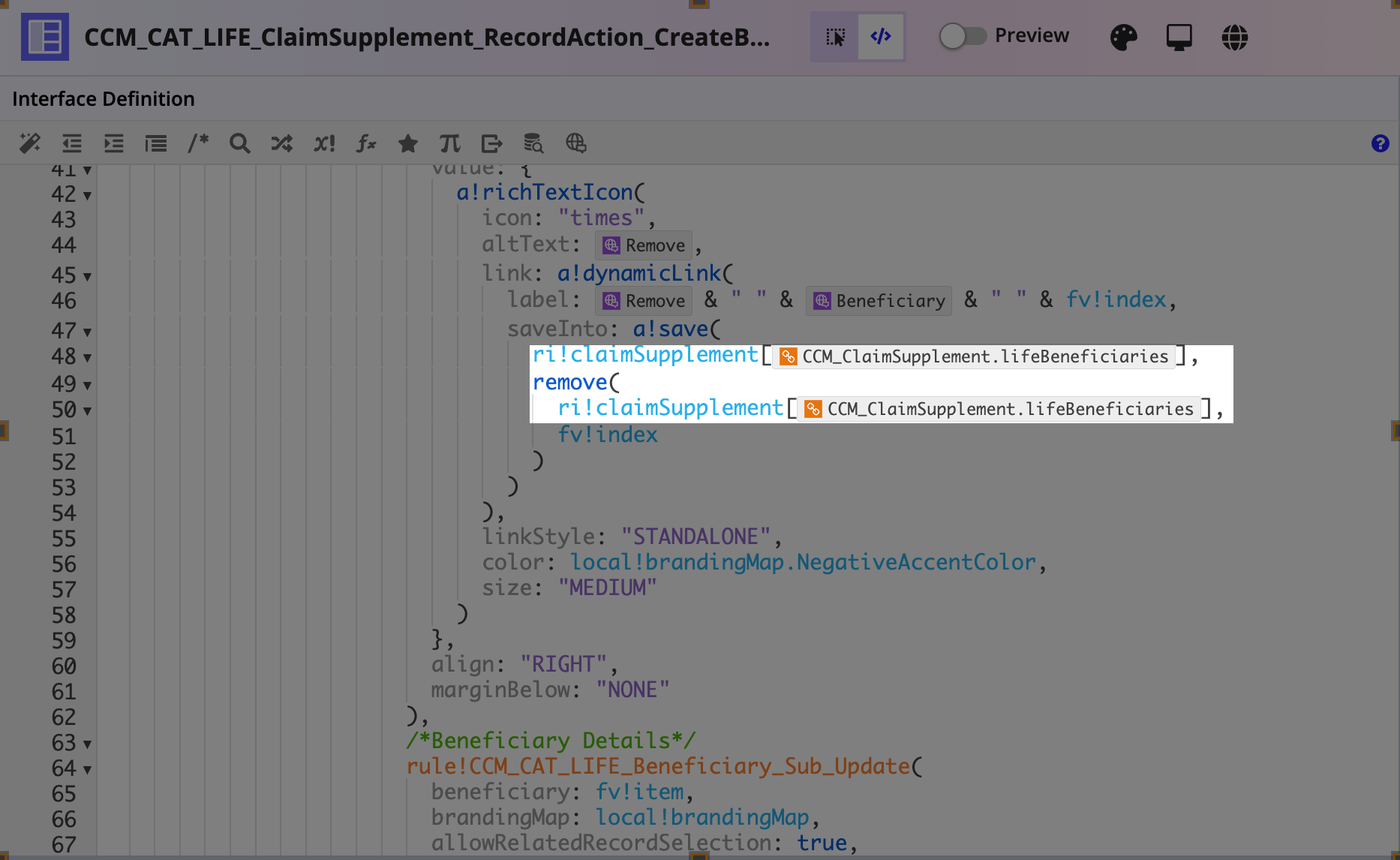Collapse code fold at line 45
Image resolution: width=1400 pixels, height=860 pixels.
pyautogui.click(x=88, y=277)
